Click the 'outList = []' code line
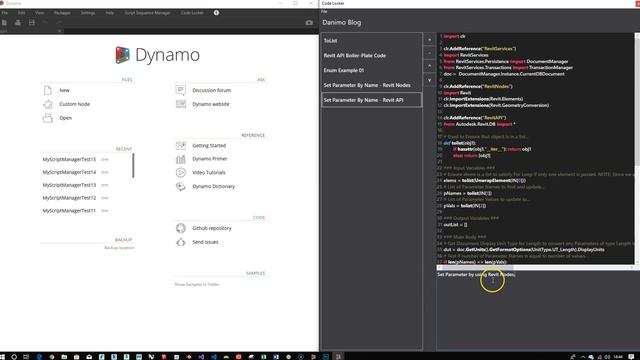640x360 pixels. pyautogui.click(x=455, y=224)
